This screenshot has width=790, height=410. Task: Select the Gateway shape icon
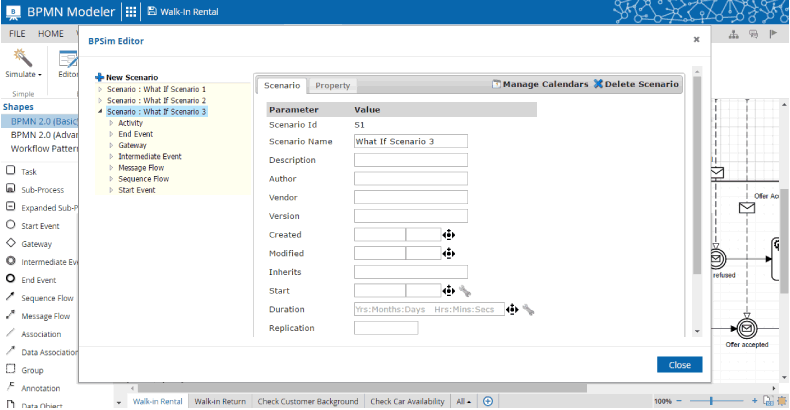pyautogui.click(x=10, y=243)
